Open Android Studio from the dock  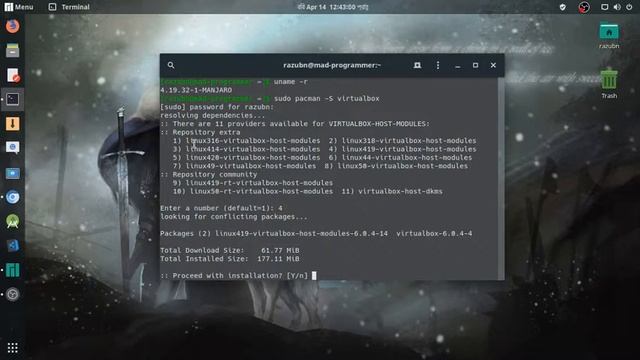(x=13, y=222)
